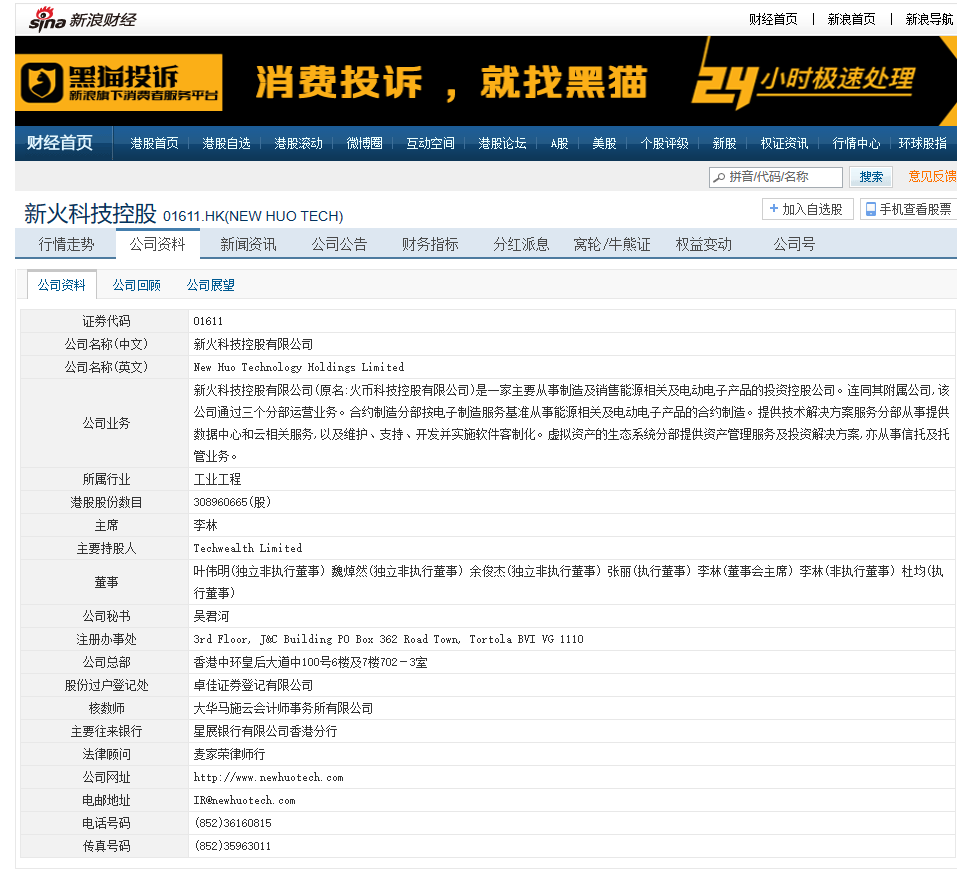Click the 新火科技控股 stock title

90,214
